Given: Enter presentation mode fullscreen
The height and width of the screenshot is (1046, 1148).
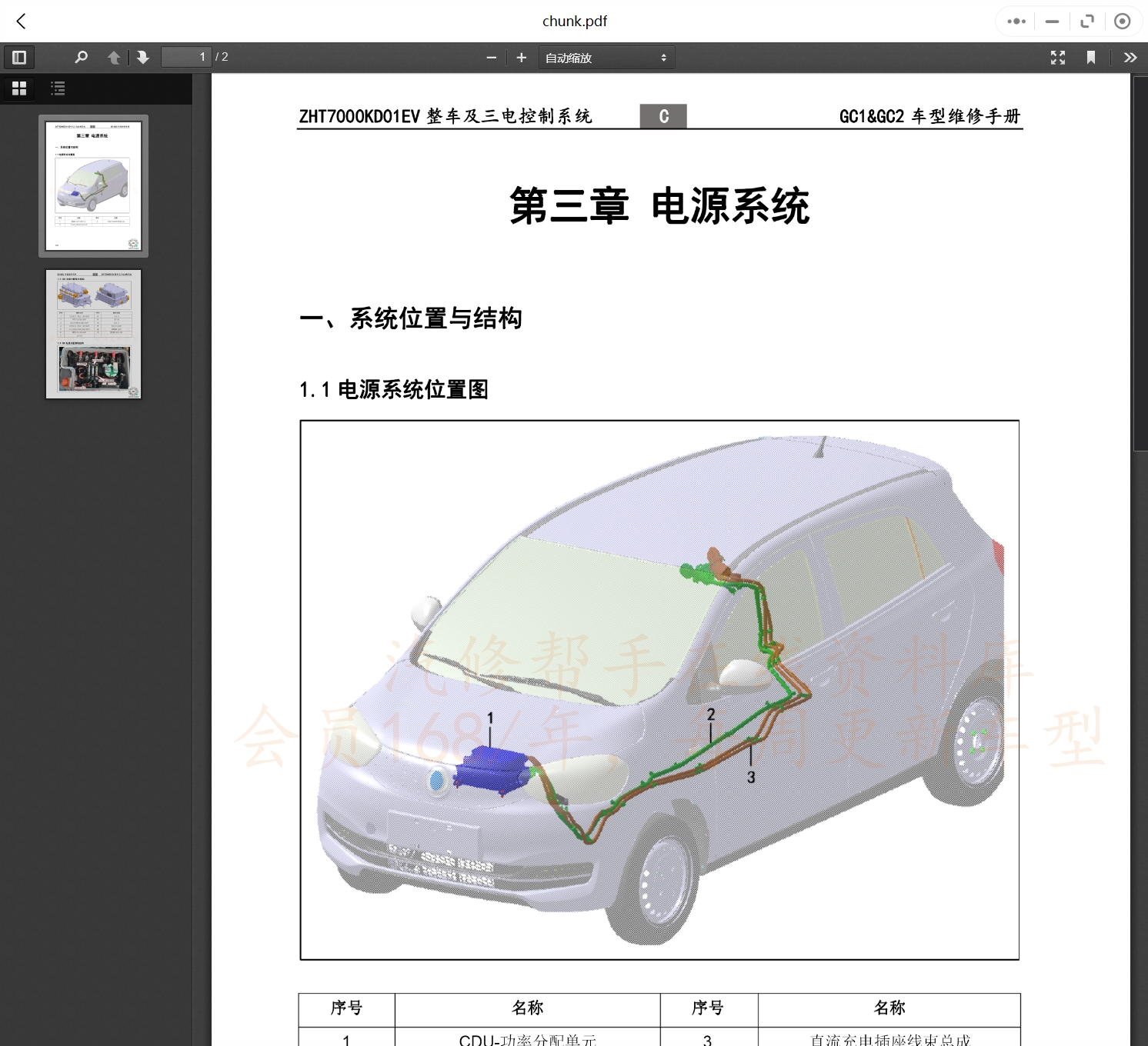Looking at the screenshot, I should tap(1058, 57).
